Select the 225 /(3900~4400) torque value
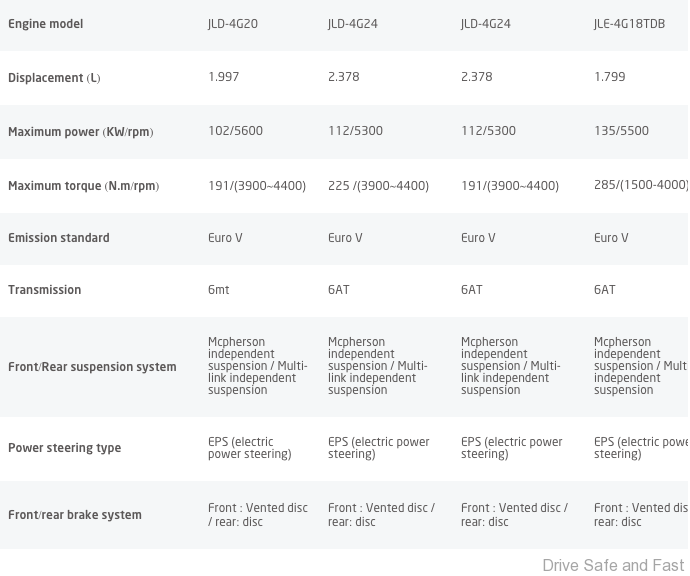The image size is (690, 576). [378, 186]
